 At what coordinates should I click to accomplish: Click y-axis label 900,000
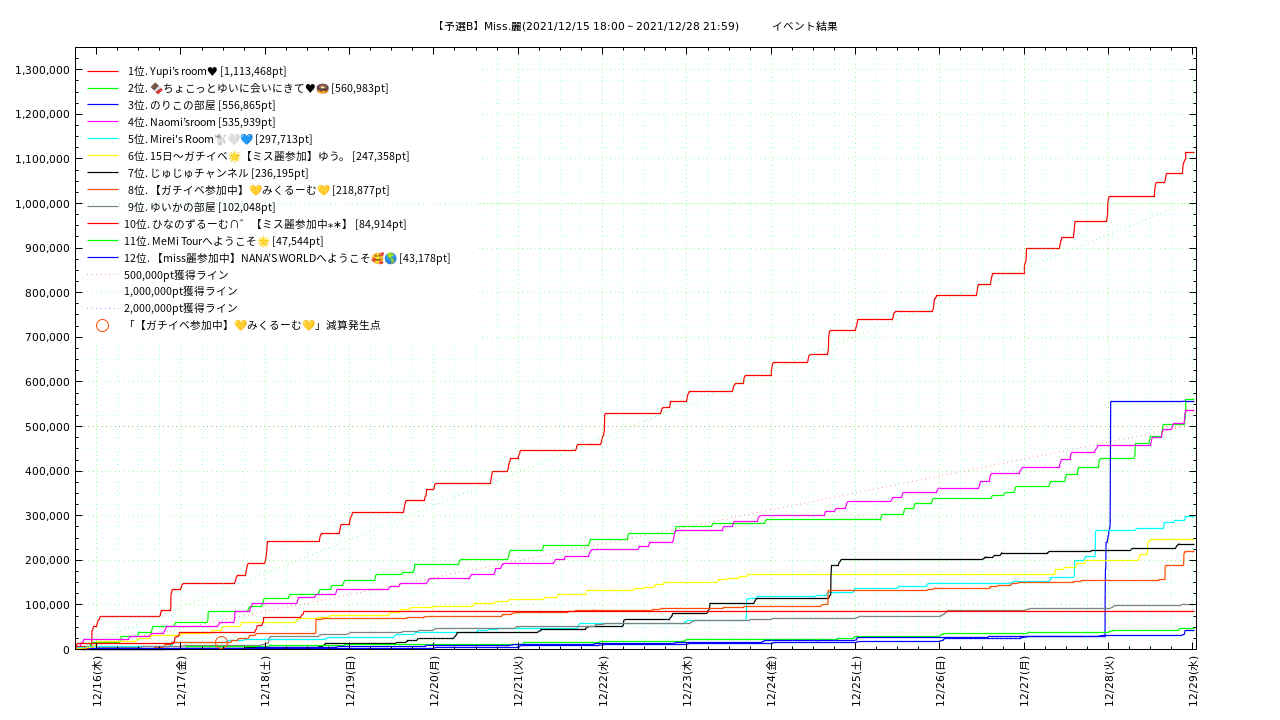(x=48, y=248)
